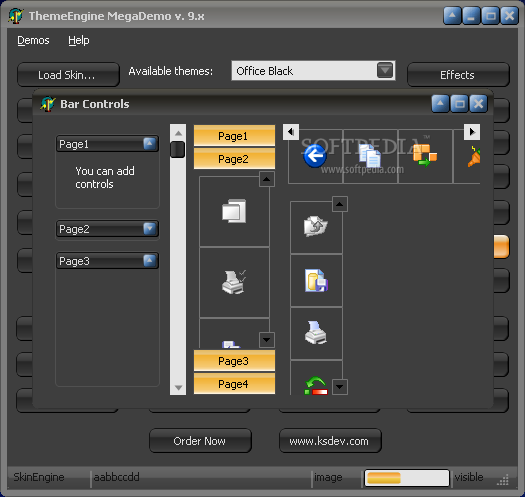Click the save document icon in vertical bar
The image size is (525, 497).
(316, 280)
